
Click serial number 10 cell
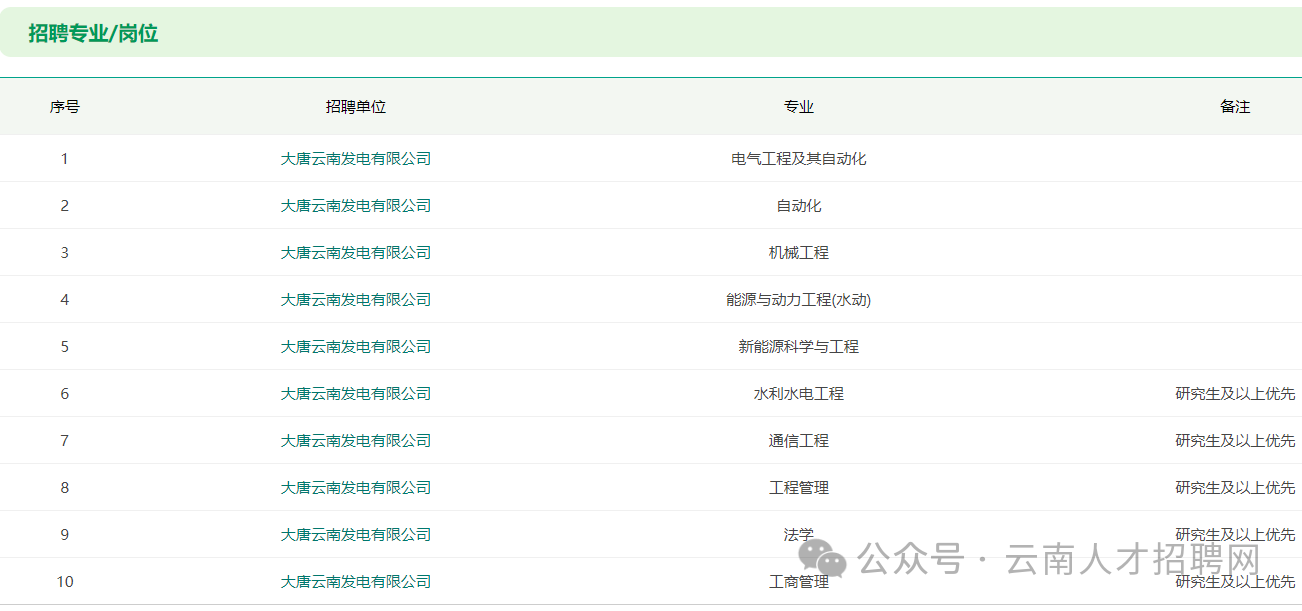tap(64, 581)
